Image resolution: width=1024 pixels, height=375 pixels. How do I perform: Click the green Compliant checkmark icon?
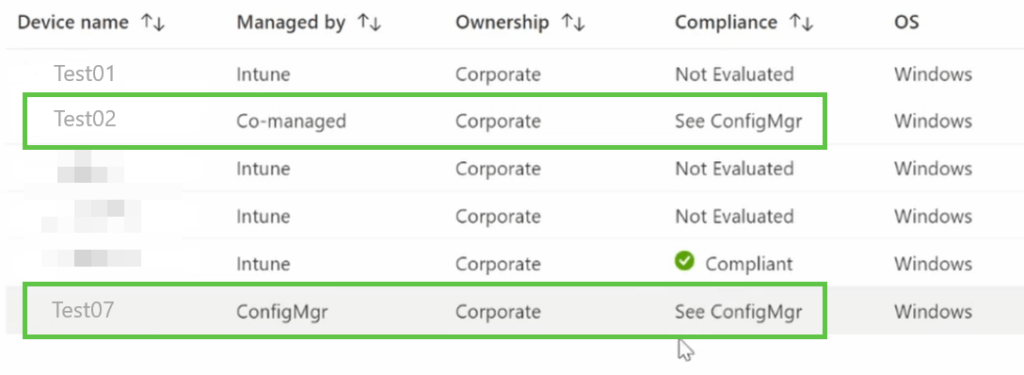click(x=684, y=261)
